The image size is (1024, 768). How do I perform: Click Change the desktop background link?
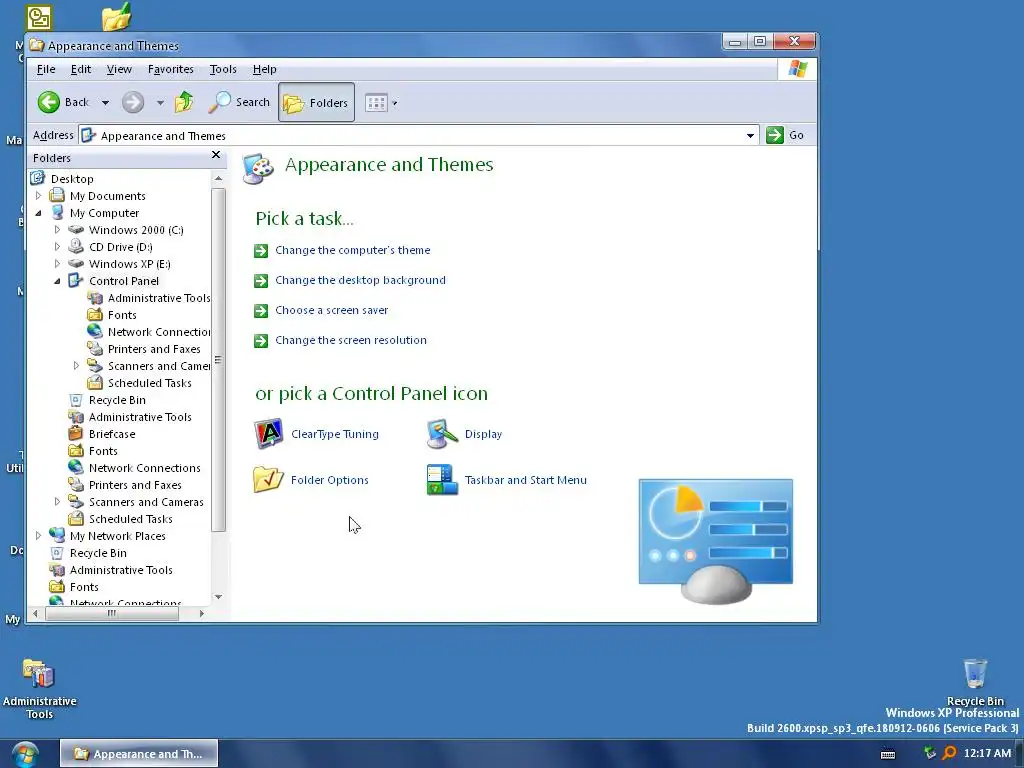360,280
